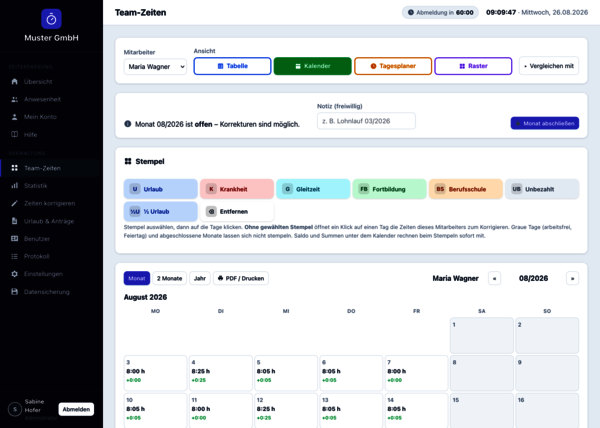Select the Krankheit stamp
Image resolution: width=600 pixels, height=428 pixels.
pos(237,189)
